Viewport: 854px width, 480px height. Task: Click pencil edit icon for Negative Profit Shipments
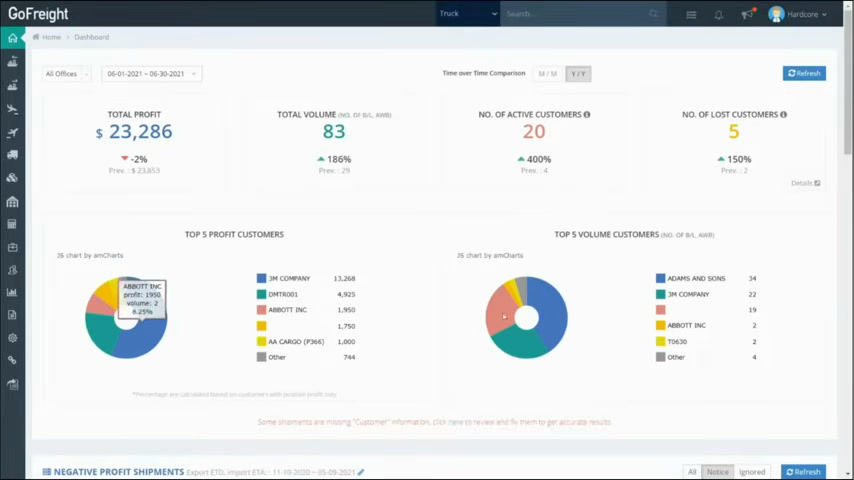tap(361, 472)
